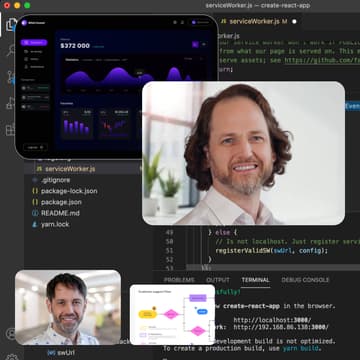Follow the https://github.com link in the code comment

322,61
